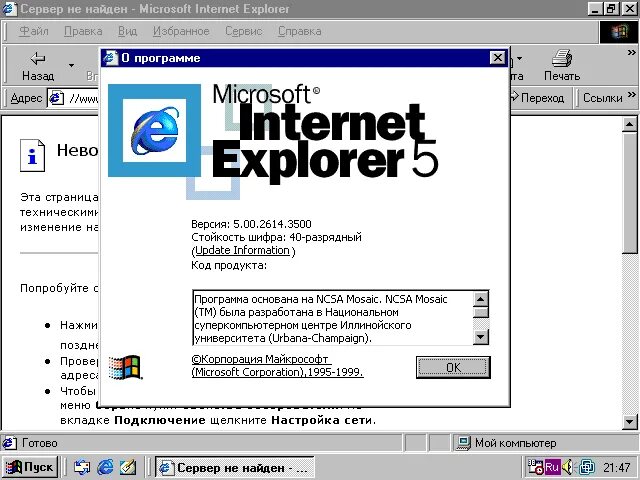The image size is (640, 480).
Task: Click the Готово status bar text
Action: (x=40, y=443)
